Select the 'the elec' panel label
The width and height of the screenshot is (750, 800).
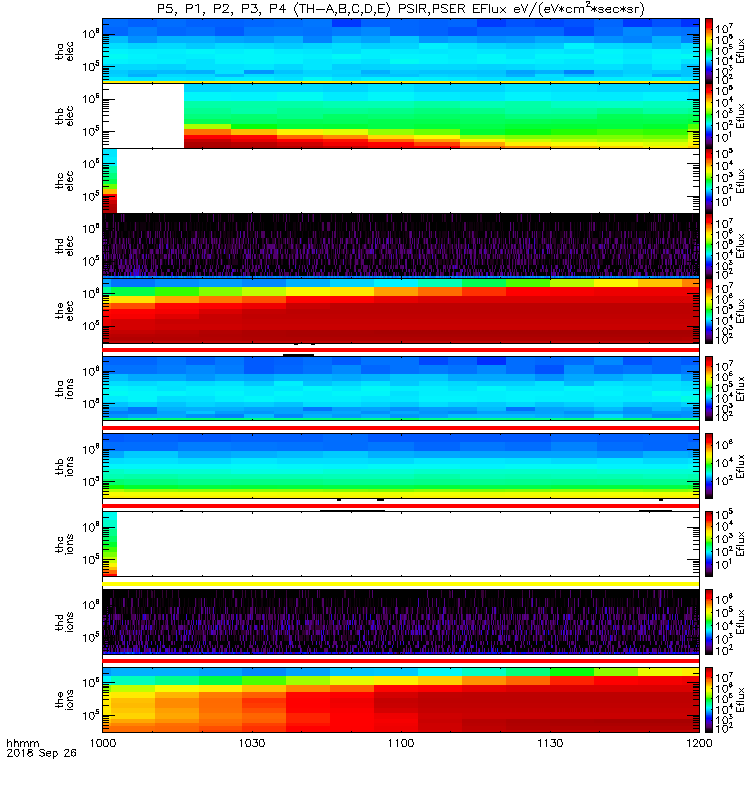(x=65, y=310)
